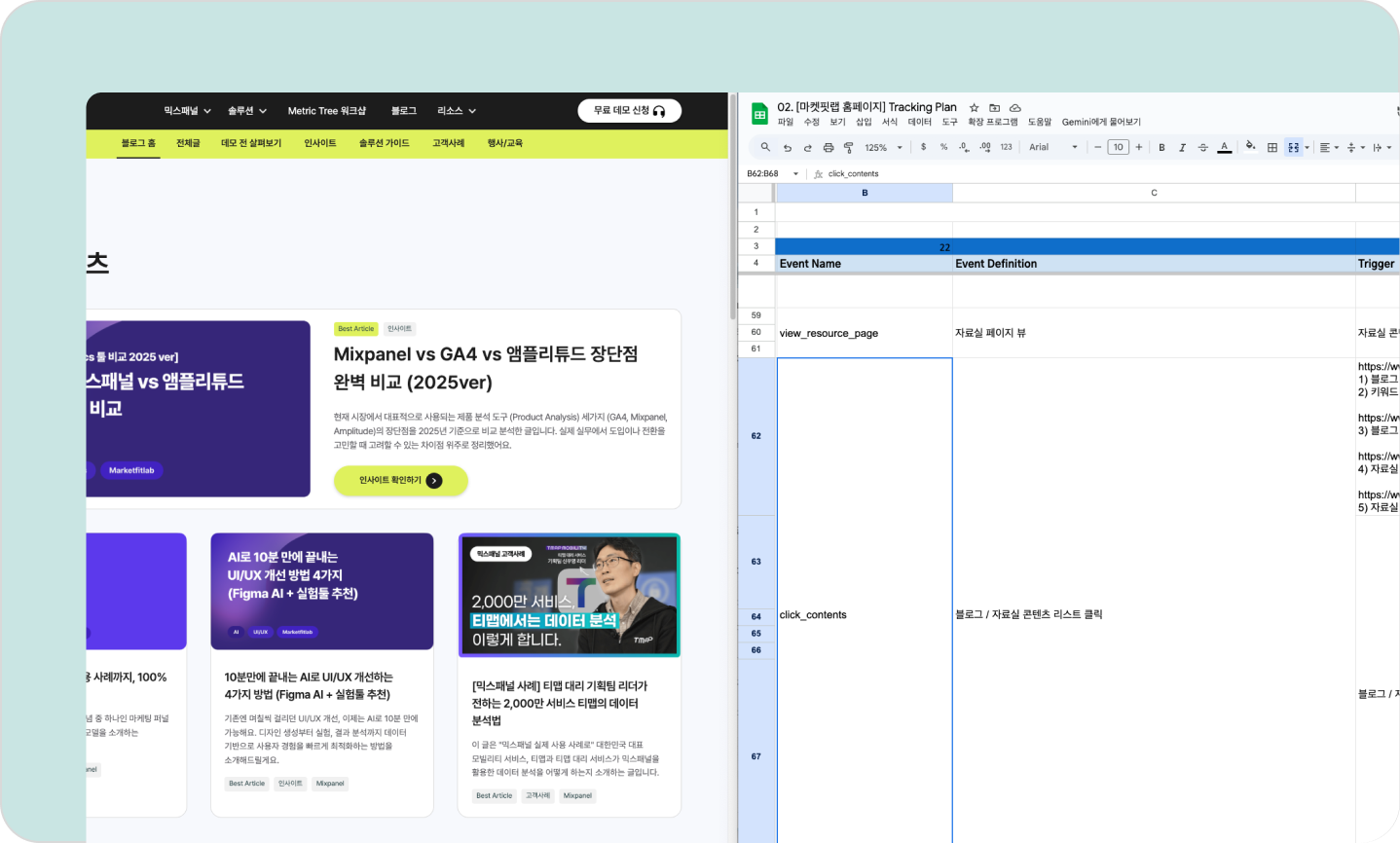Open the Arial font dropdown
Viewport: 1400px width, 843px height.
click(x=1053, y=148)
